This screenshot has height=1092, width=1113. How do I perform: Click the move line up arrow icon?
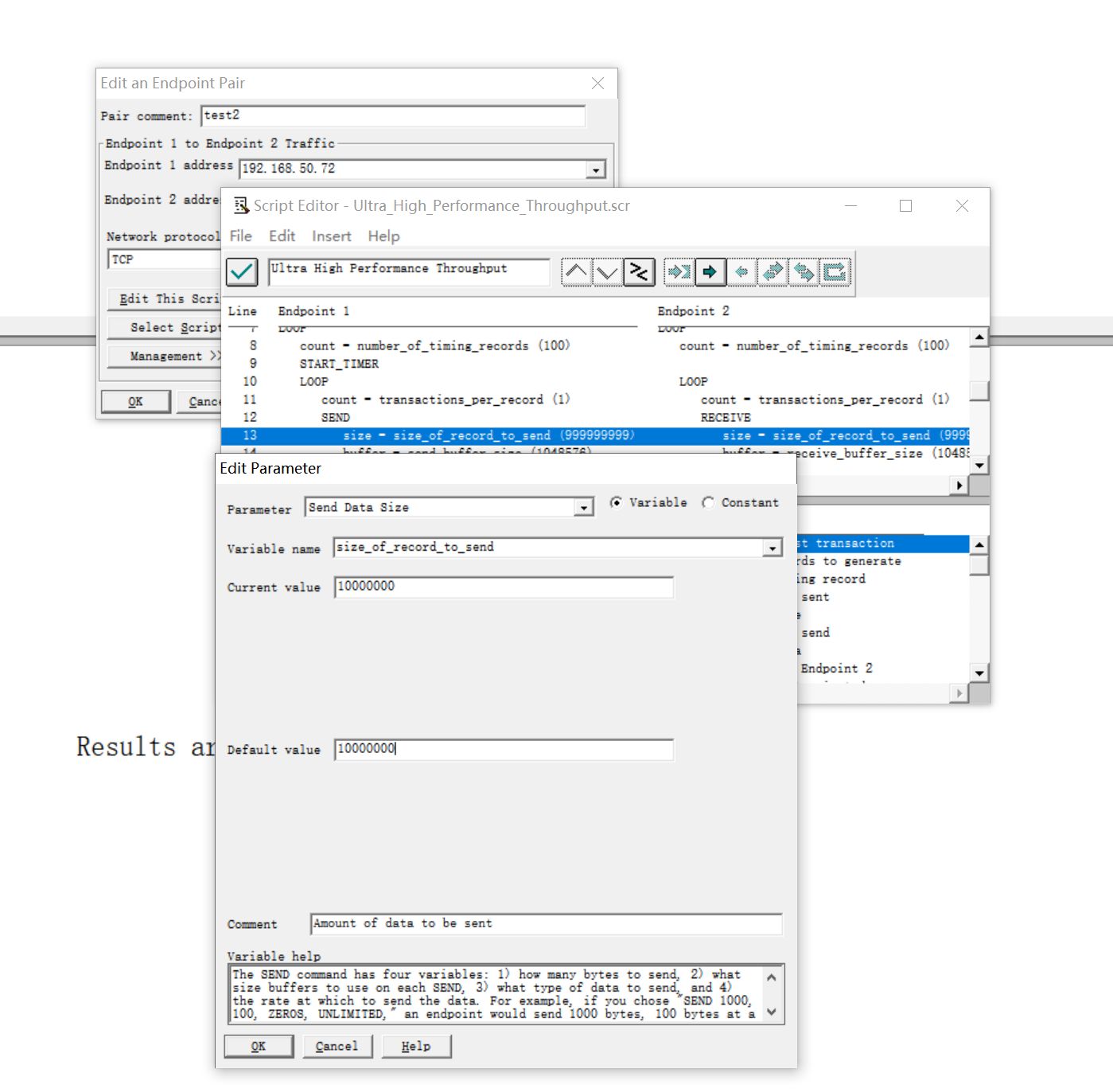pos(576,272)
